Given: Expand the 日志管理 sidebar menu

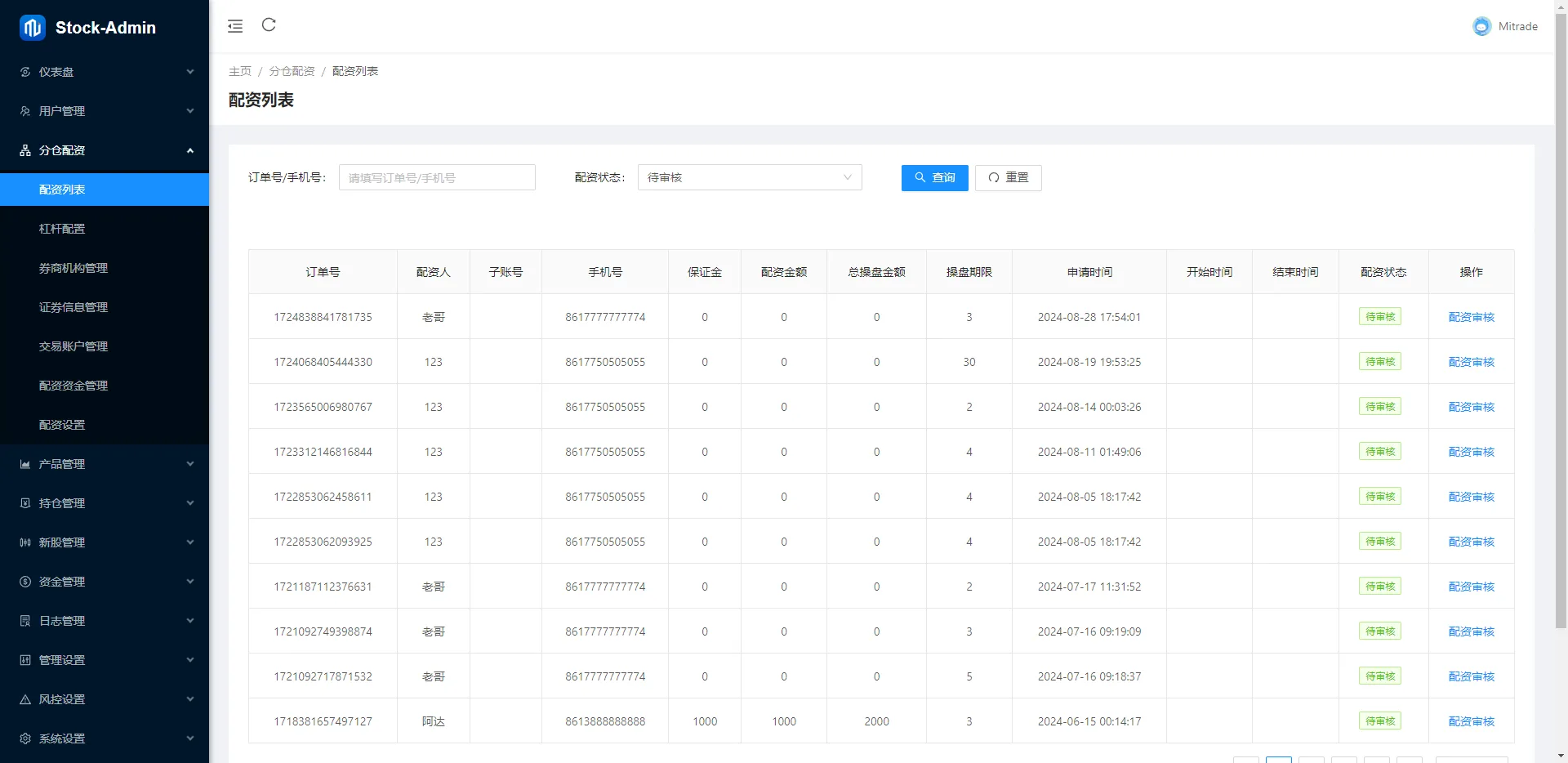Looking at the screenshot, I should pos(105,621).
